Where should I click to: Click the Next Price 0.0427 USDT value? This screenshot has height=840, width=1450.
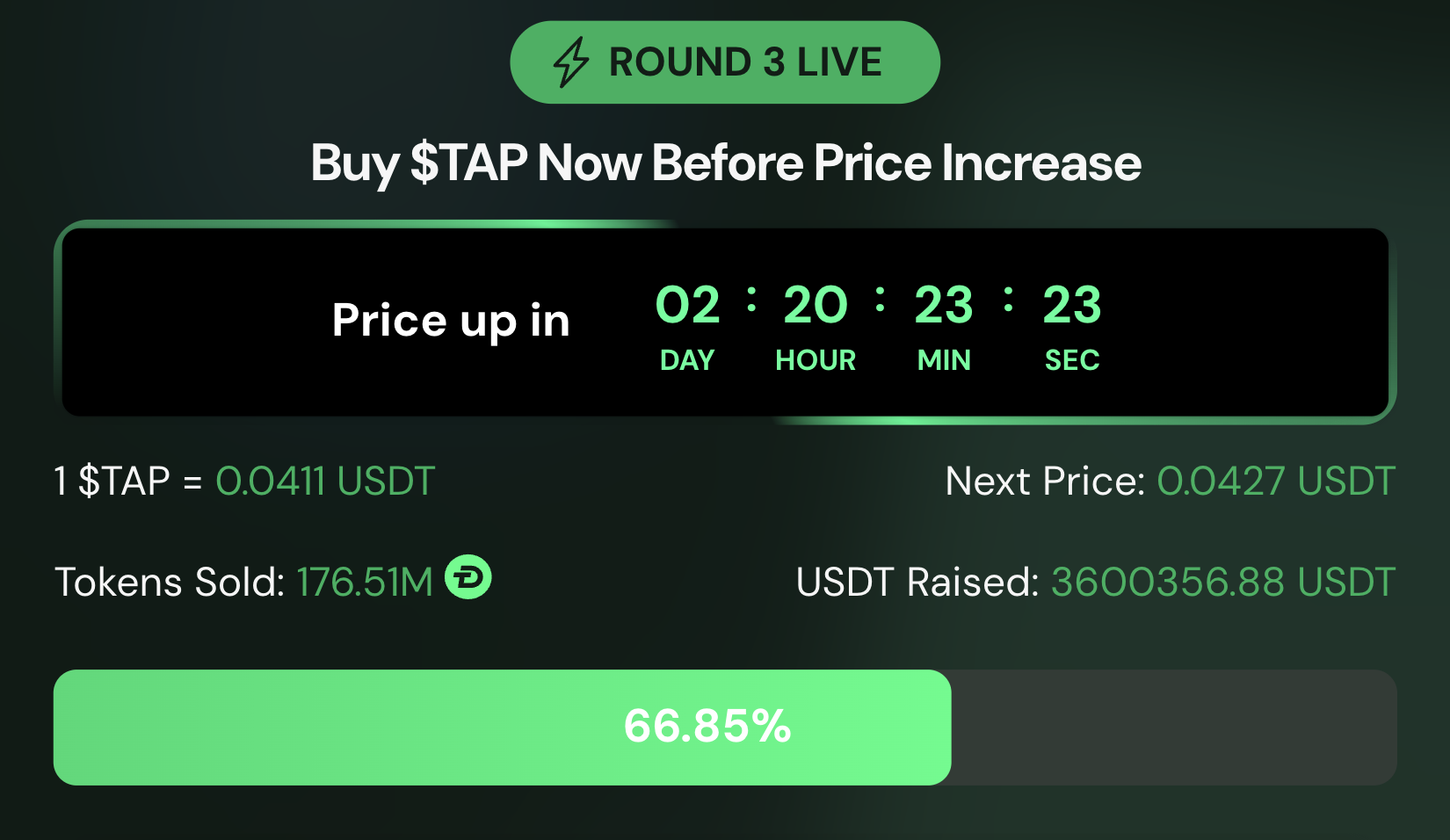1276,482
